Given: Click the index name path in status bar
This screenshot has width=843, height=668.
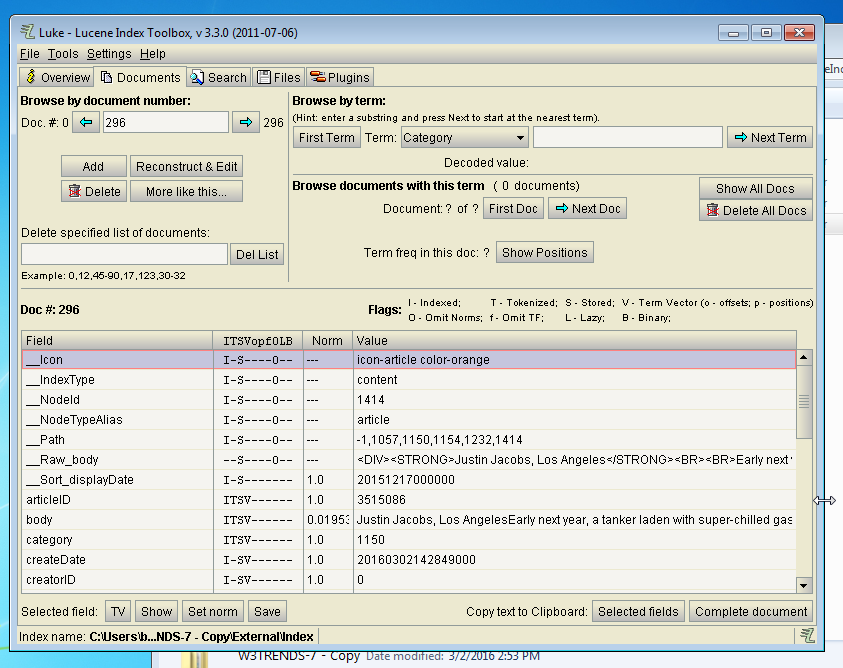Looking at the screenshot, I should (202, 637).
